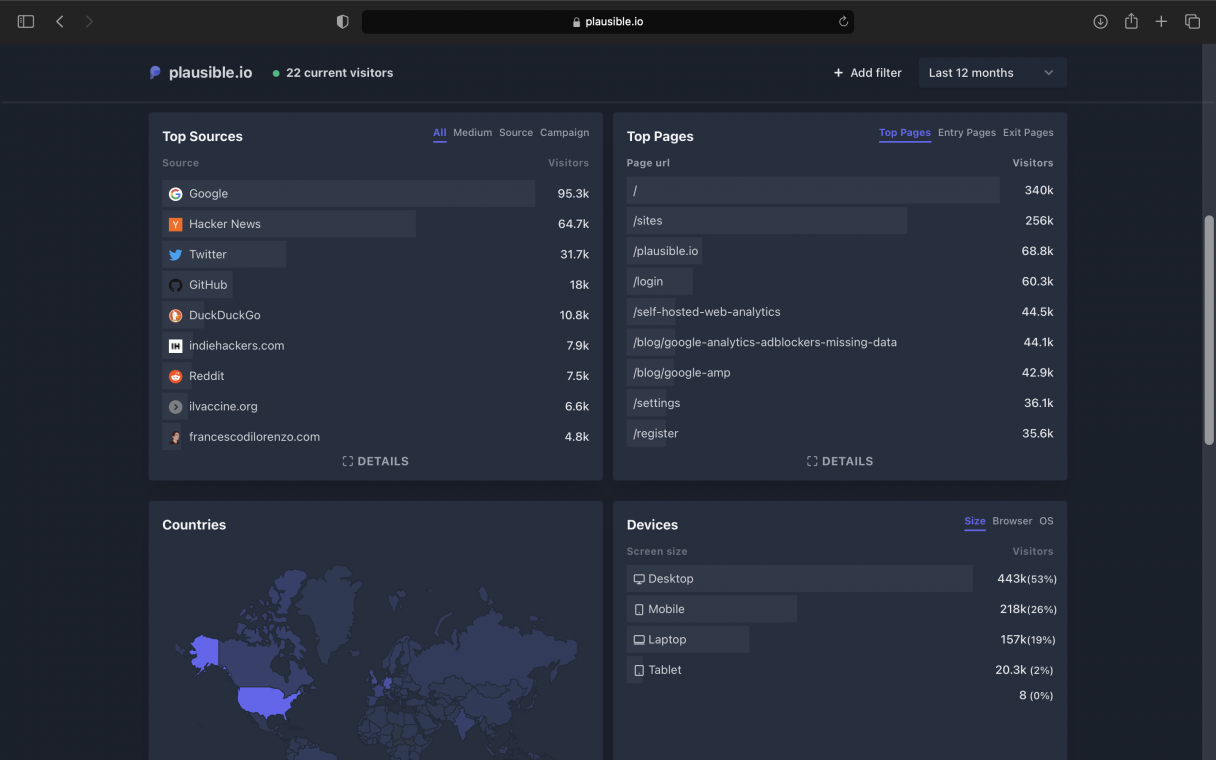Image resolution: width=1216 pixels, height=760 pixels.
Task: Switch to the Browser tab in Devices
Action: (x=1012, y=521)
